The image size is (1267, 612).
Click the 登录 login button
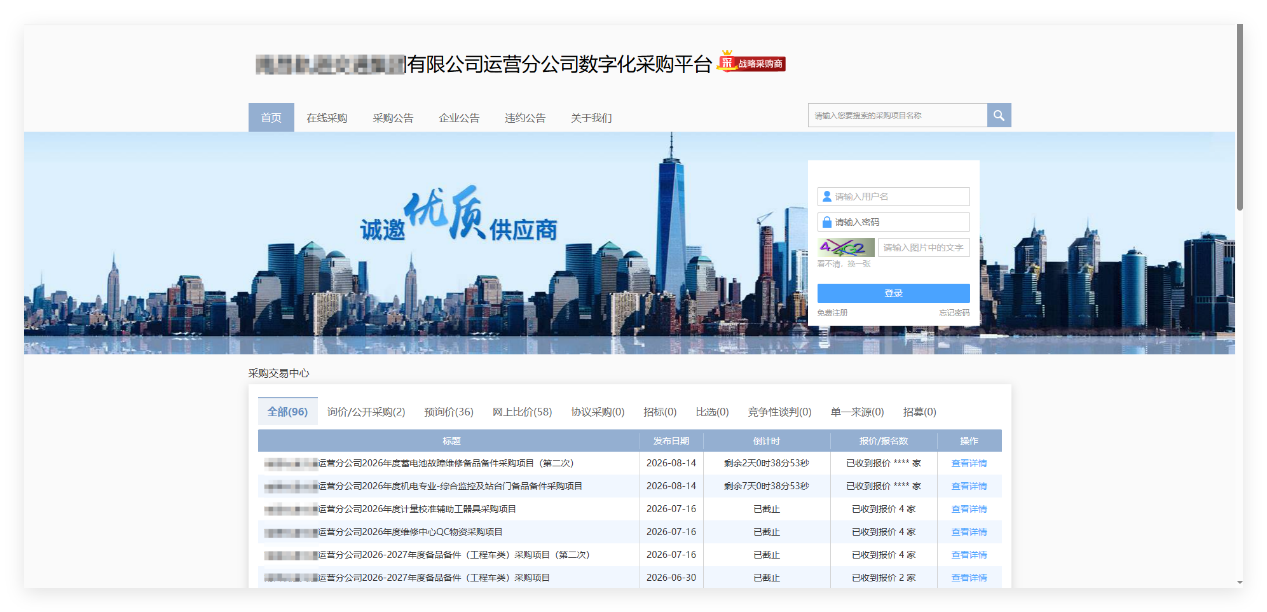click(894, 293)
